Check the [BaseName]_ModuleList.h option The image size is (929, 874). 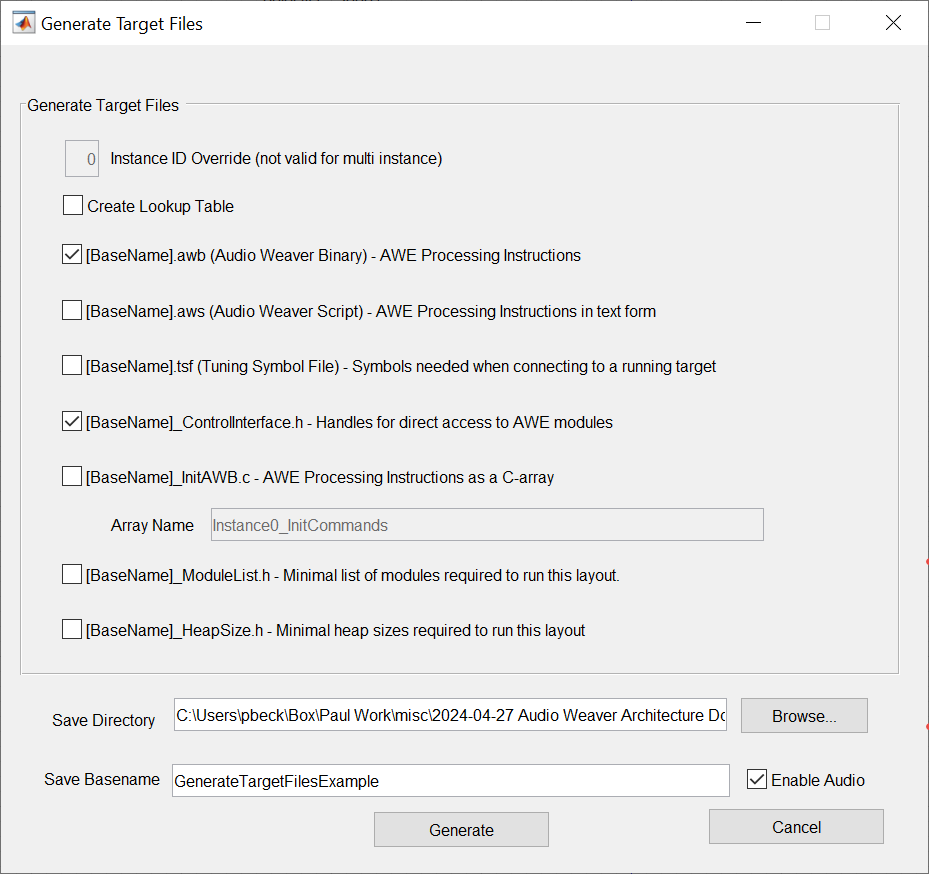click(x=72, y=575)
